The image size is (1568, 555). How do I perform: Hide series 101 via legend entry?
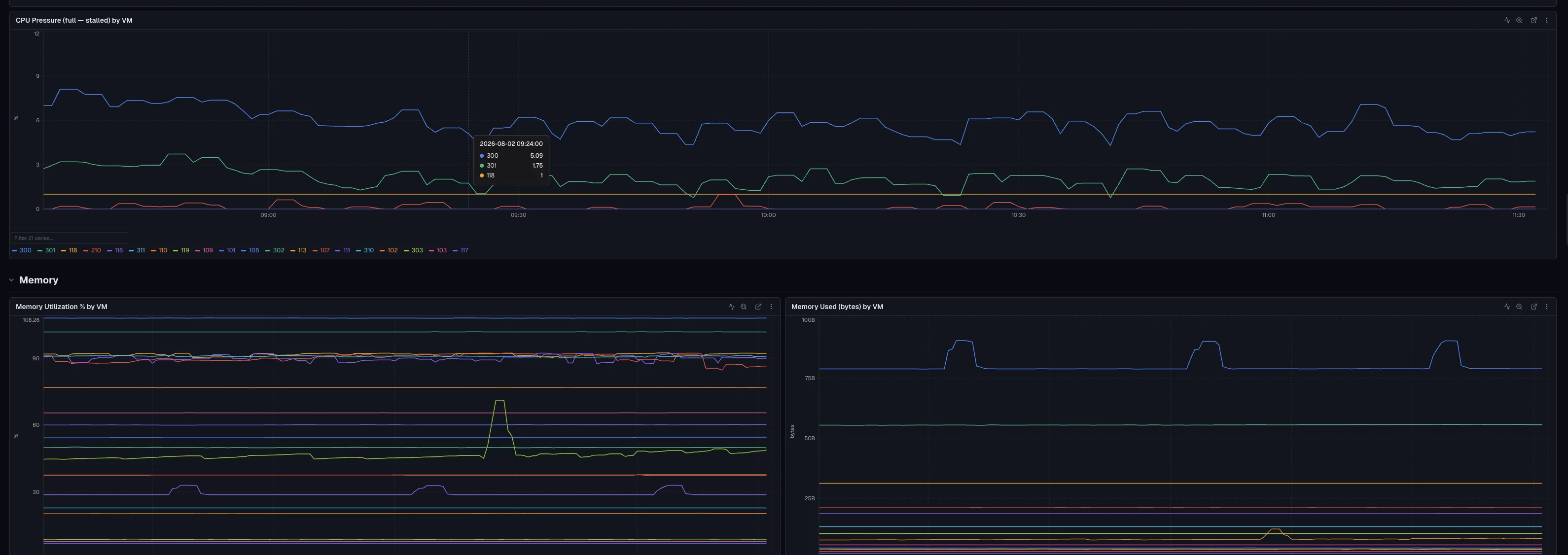tap(227, 250)
